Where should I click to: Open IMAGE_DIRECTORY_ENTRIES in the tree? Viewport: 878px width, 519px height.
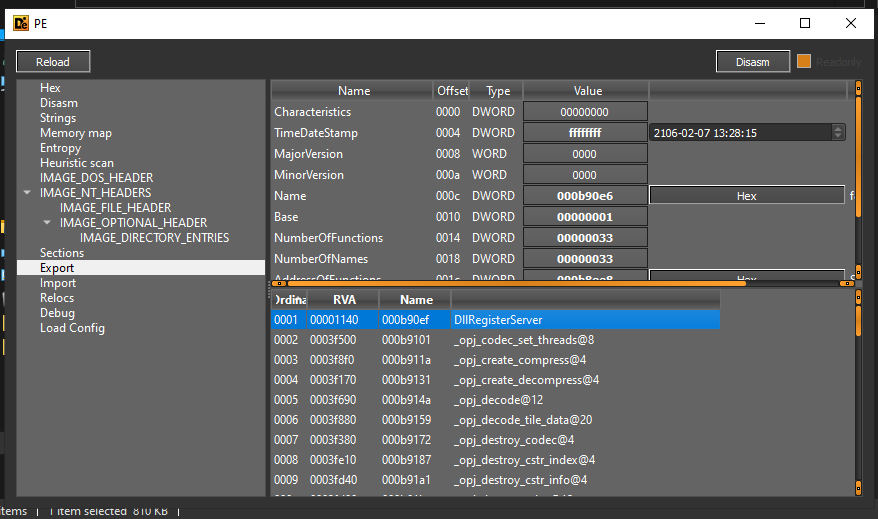tap(155, 238)
